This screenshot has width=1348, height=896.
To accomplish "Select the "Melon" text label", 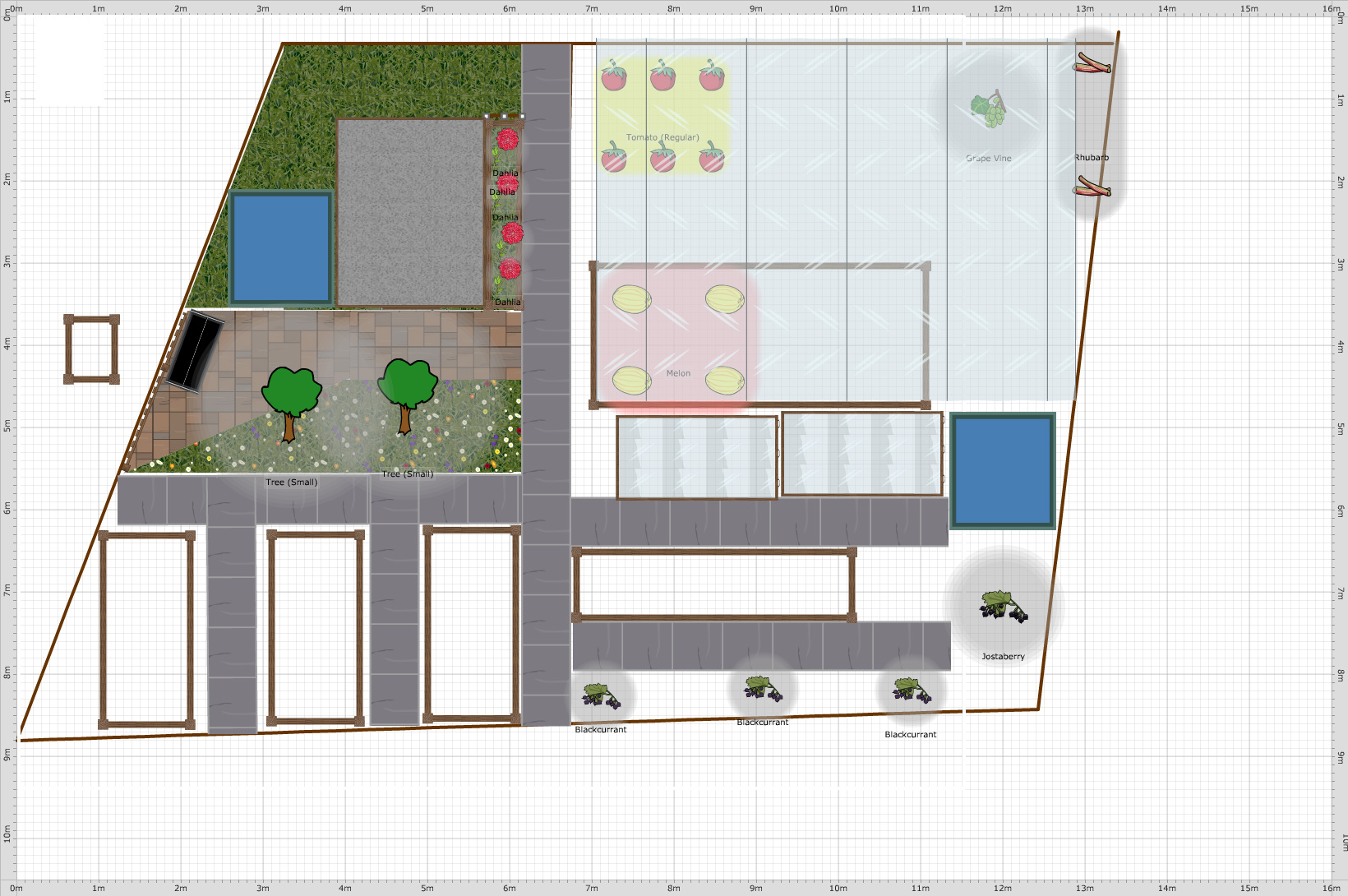I will tap(678, 373).
